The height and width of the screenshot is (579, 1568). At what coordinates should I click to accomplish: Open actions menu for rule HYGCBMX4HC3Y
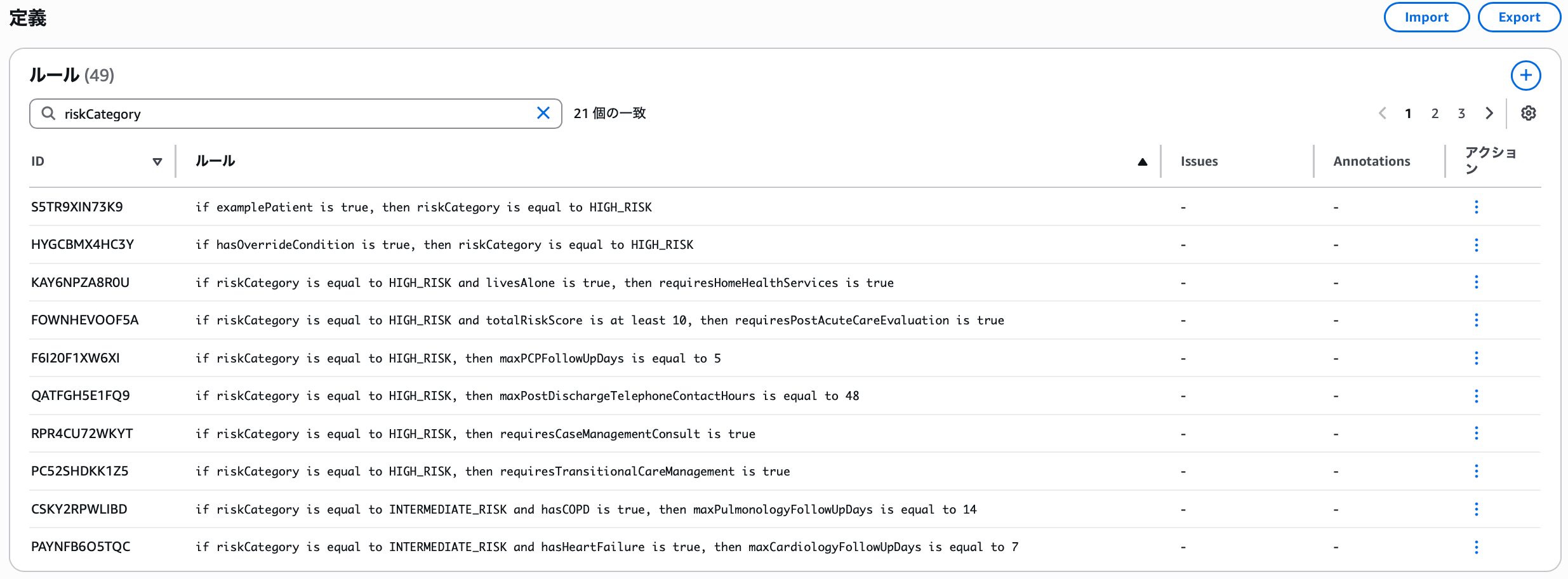(x=1476, y=245)
